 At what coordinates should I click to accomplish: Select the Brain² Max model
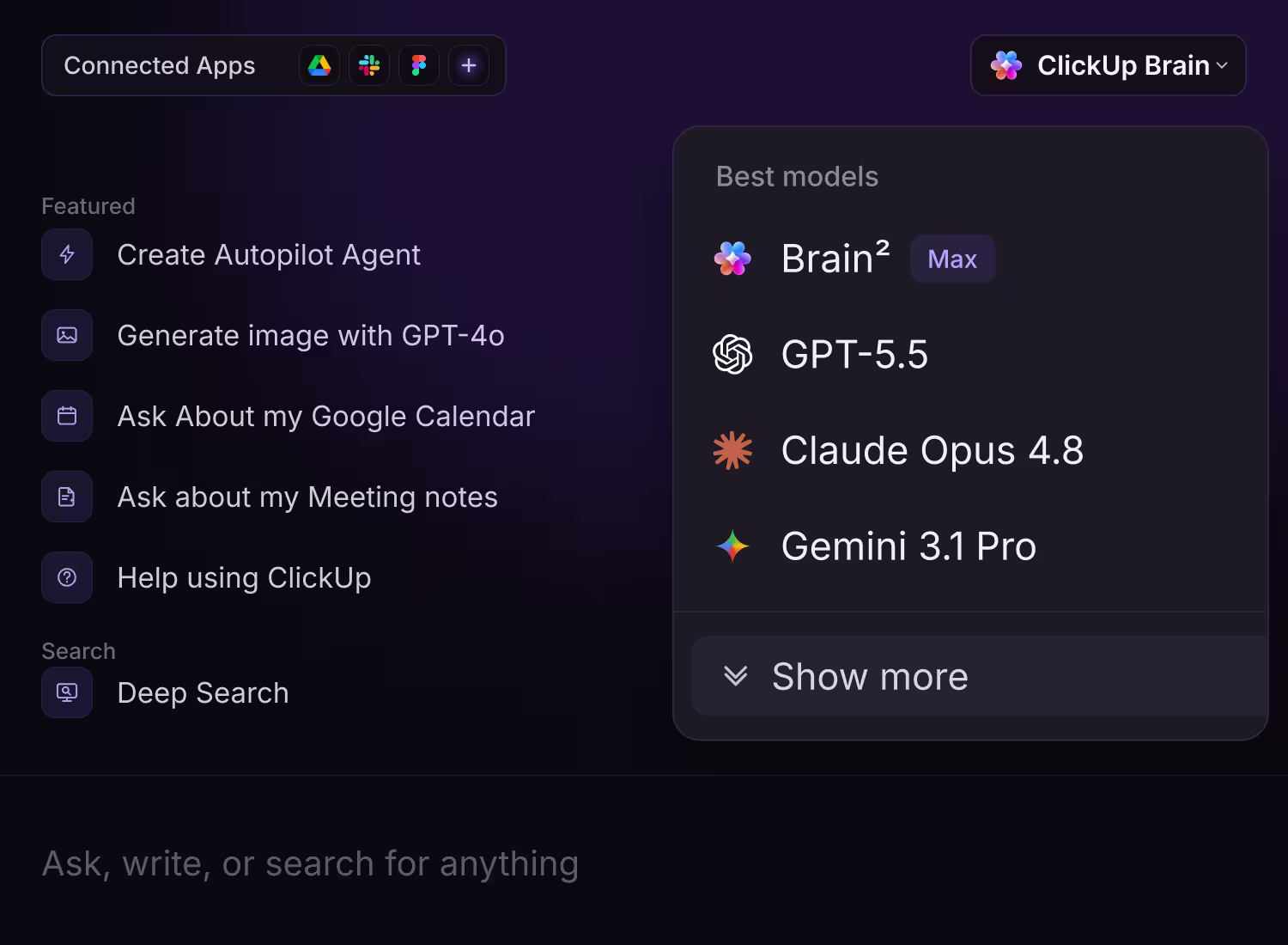tap(970, 258)
